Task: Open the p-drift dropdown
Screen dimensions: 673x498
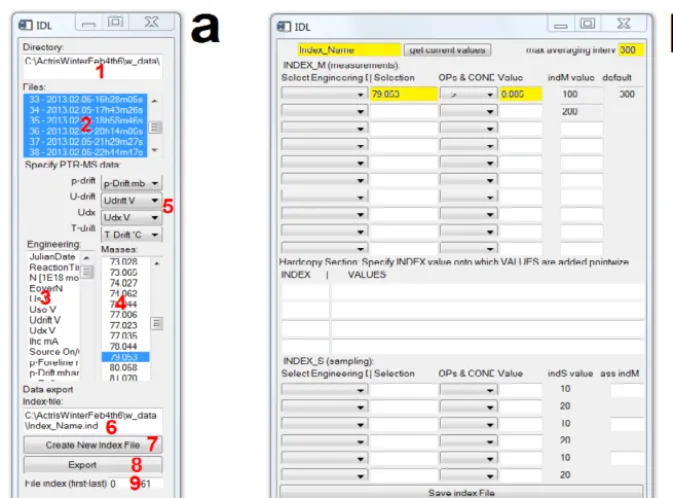Action: 131,183
